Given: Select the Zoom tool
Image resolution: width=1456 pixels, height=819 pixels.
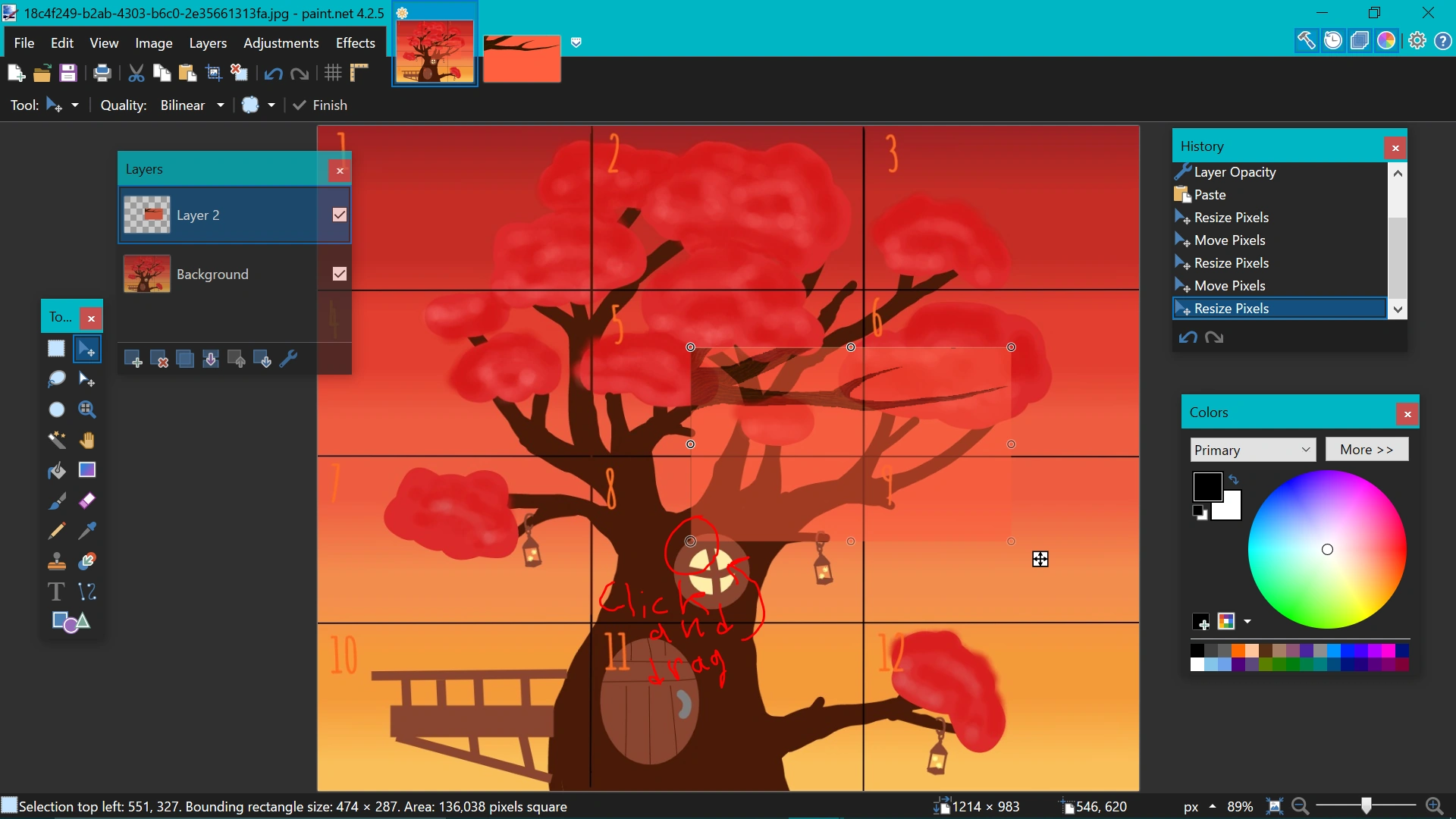Looking at the screenshot, I should [x=87, y=409].
